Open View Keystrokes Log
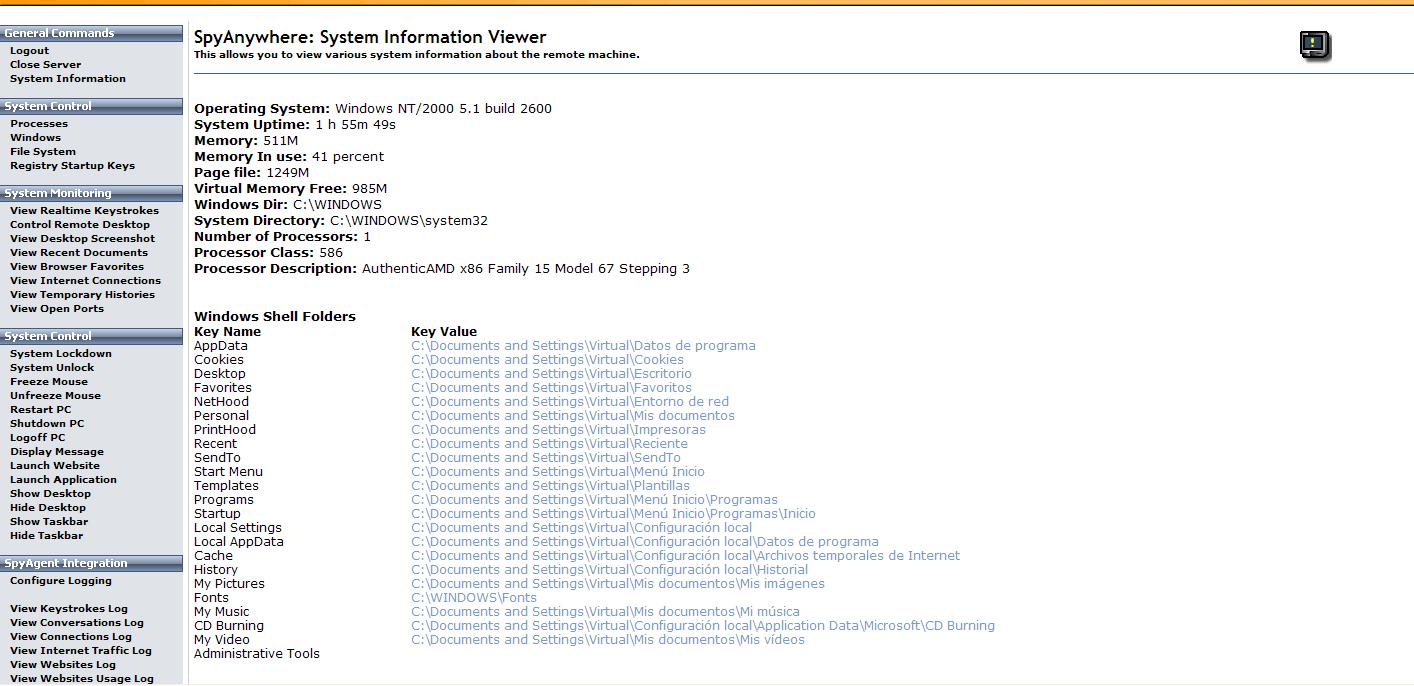This screenshot has width=1414, height=686. pyautogui.click(x=69, y=609)
